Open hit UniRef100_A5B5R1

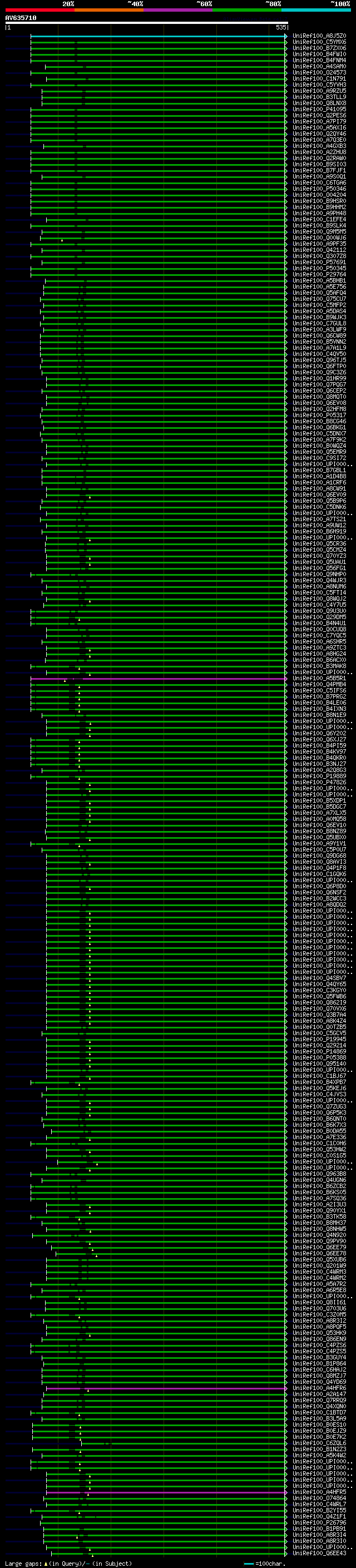(x=319, y=679)
